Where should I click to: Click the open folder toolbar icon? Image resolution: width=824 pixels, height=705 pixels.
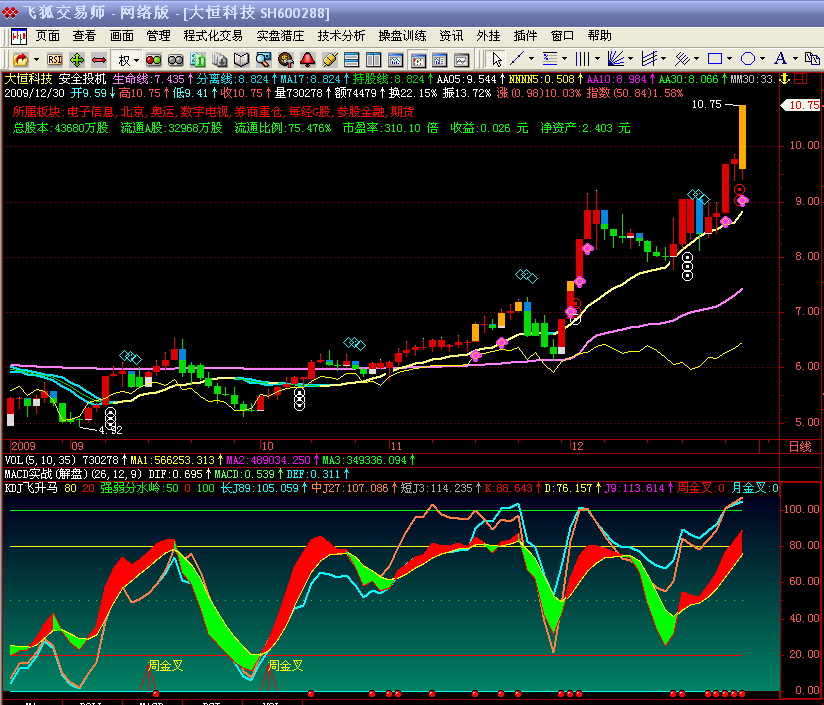(x=20, y=59)
